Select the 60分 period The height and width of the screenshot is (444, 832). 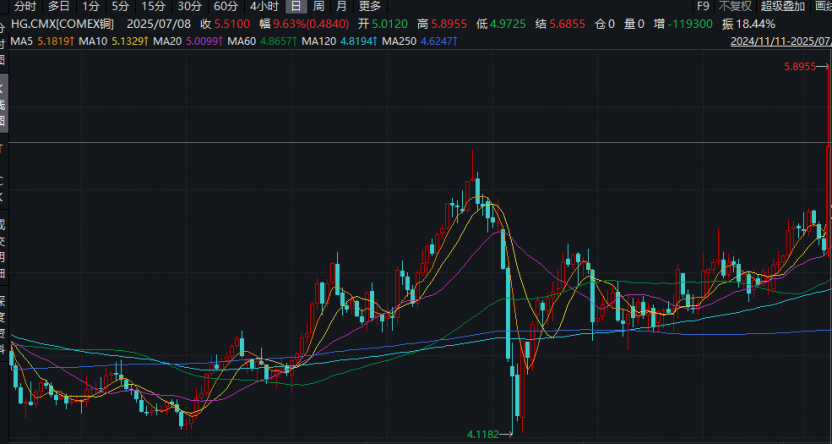pyautogui.click(x=226, y=6)
